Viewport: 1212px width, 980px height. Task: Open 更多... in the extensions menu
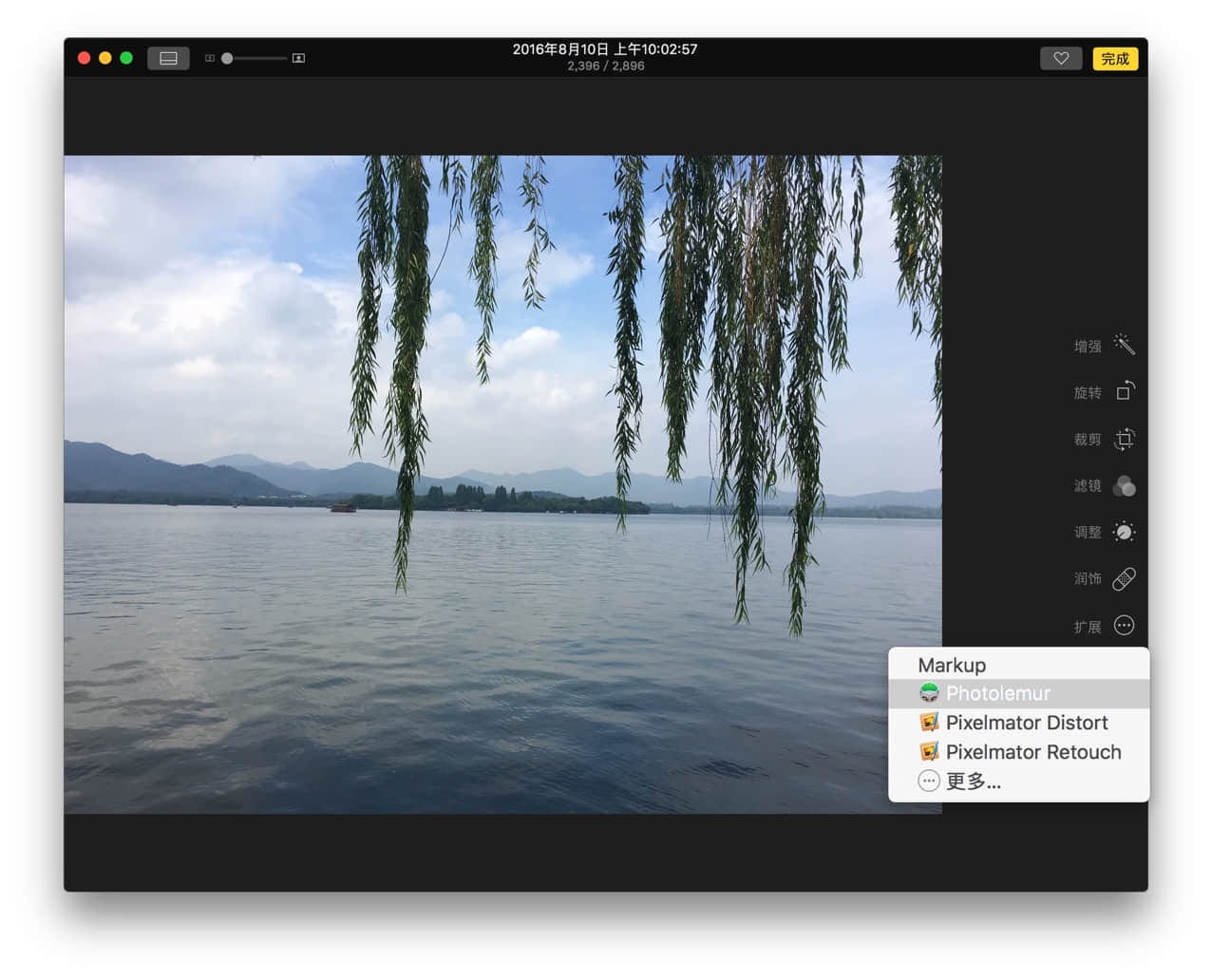[1018, 782]
